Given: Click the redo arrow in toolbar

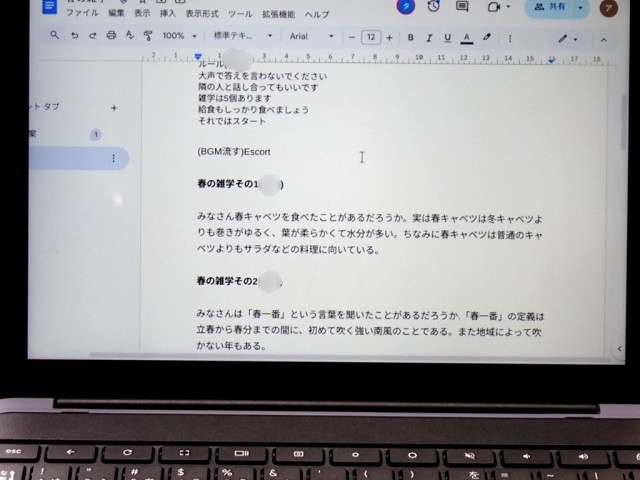Looking at the screenshot, I should click(x=93, y=36).
